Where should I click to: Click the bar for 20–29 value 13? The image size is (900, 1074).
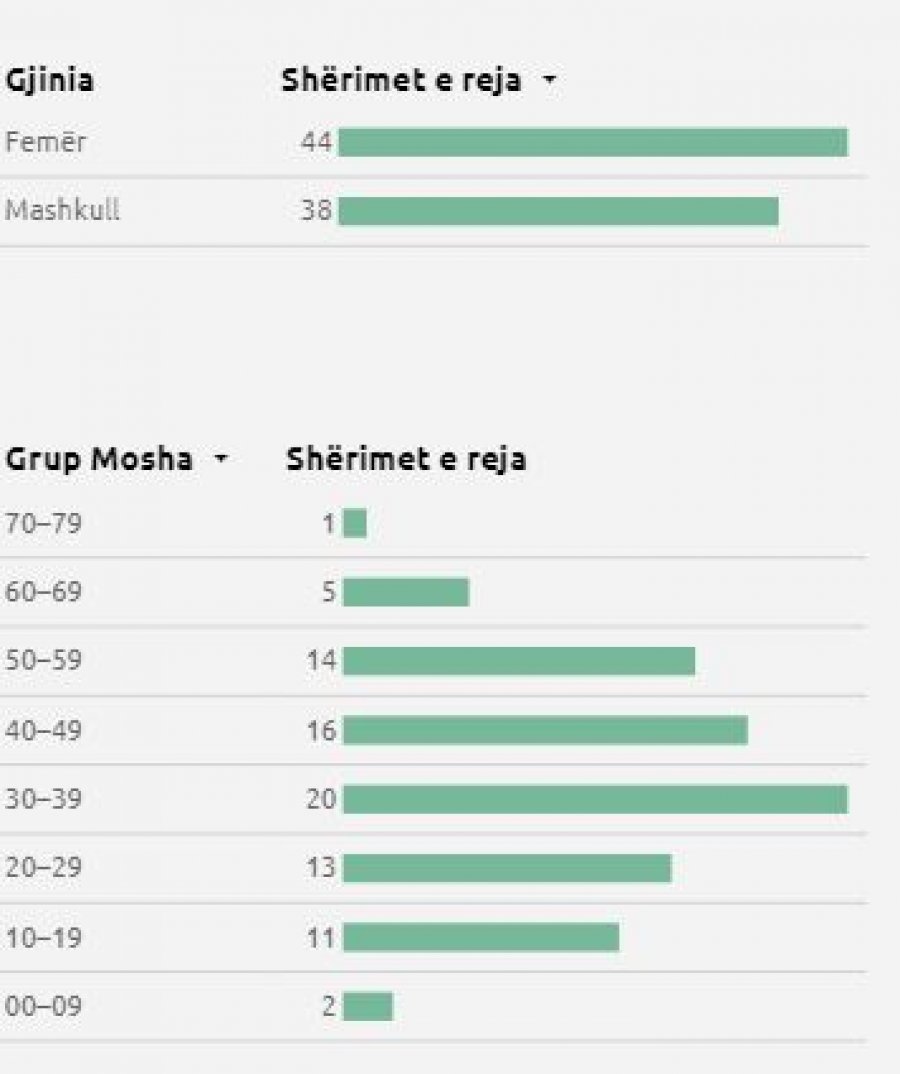(x=508, y=869)
